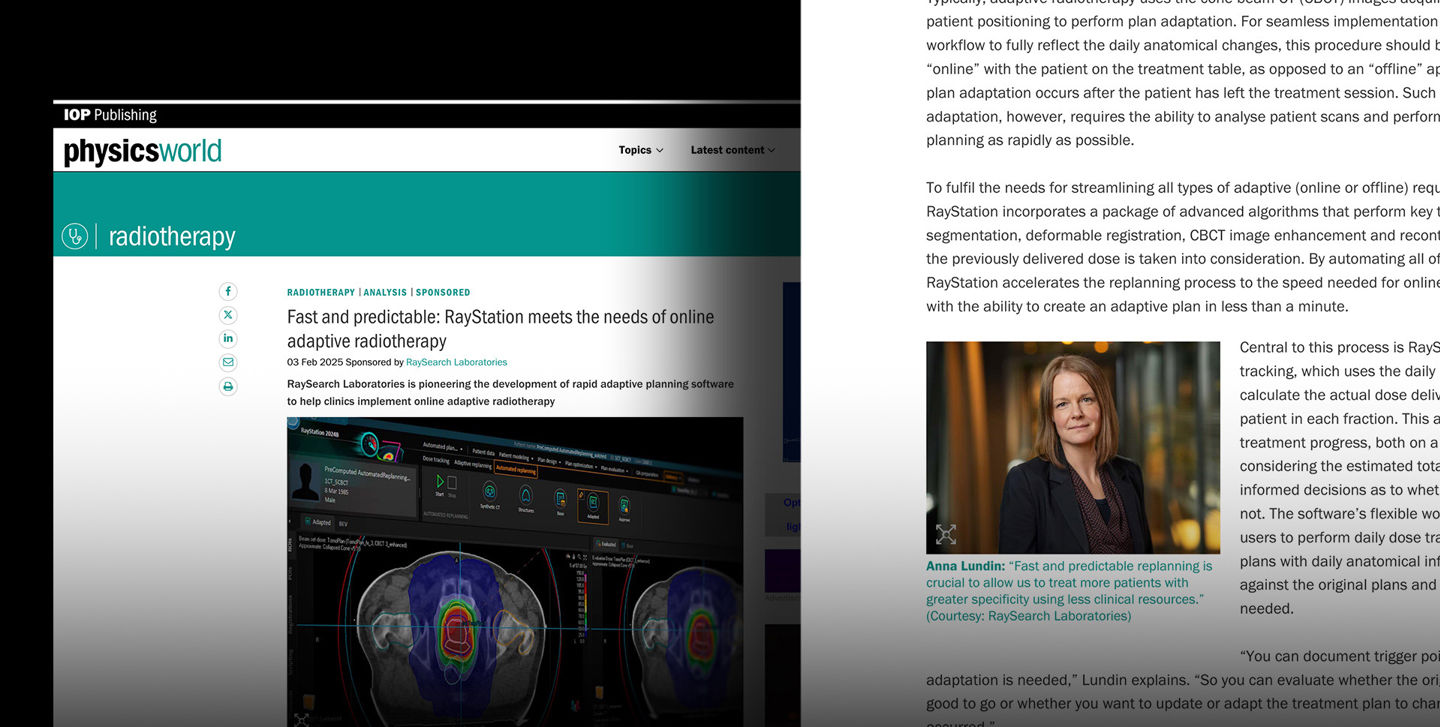The width and height of the screenshot is (1440, 727).
Task: Click the LinkedIn share icon
Action: pos(228,339)
